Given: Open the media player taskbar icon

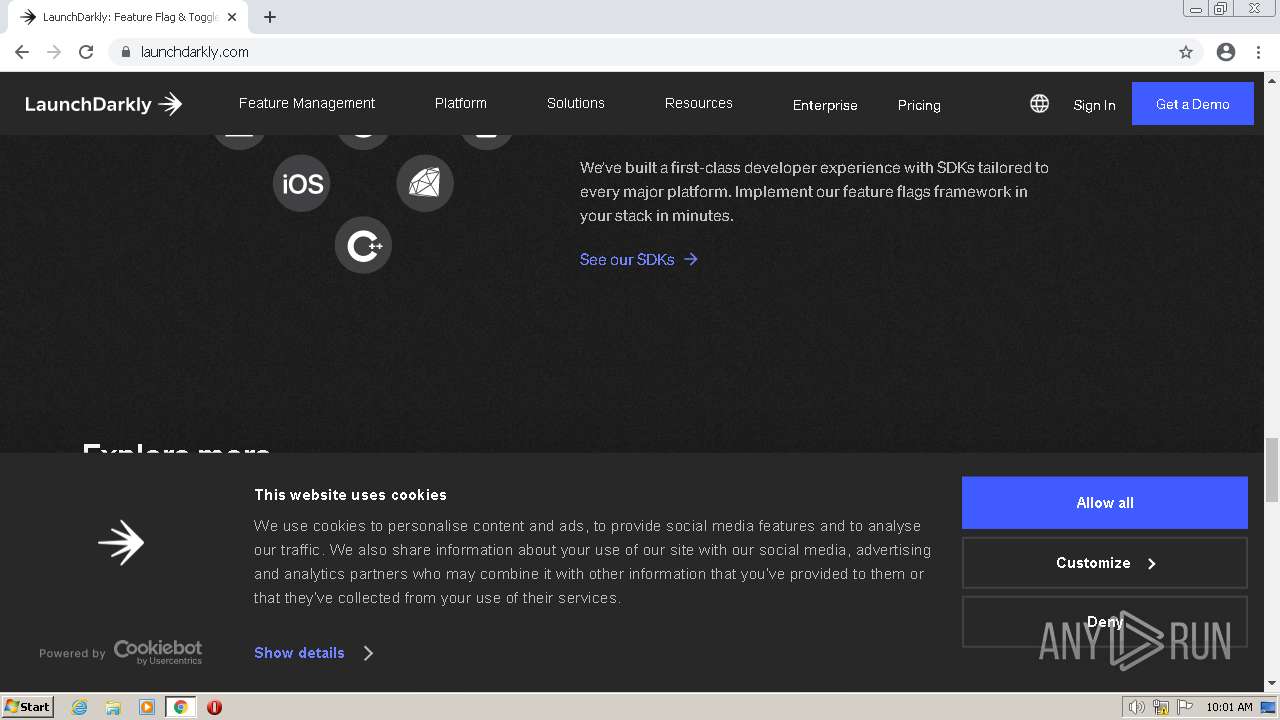Looking at the screenshot, I should 147,707.
